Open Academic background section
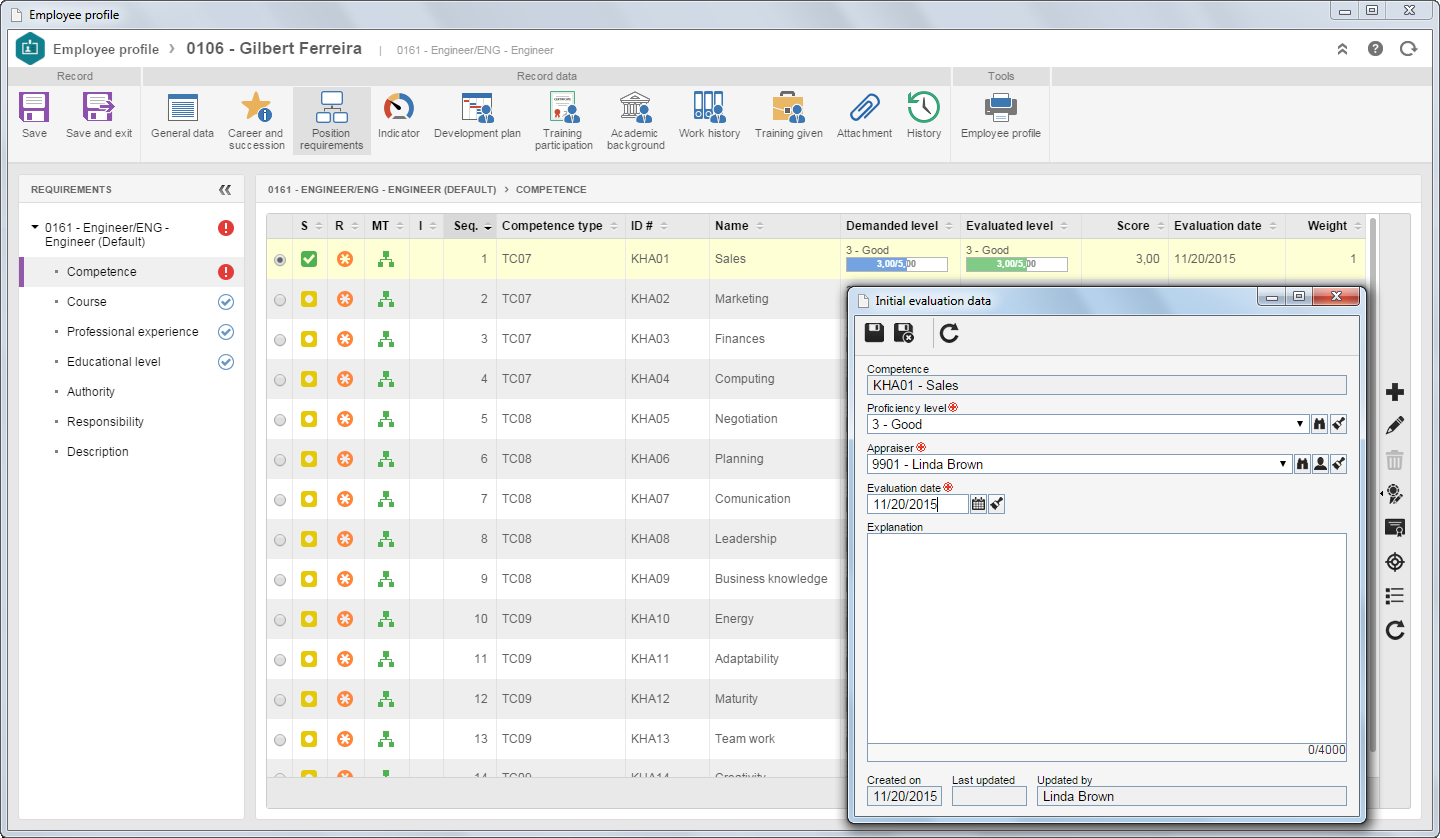The image size is (1440, 838). click(x=635, y=107)
